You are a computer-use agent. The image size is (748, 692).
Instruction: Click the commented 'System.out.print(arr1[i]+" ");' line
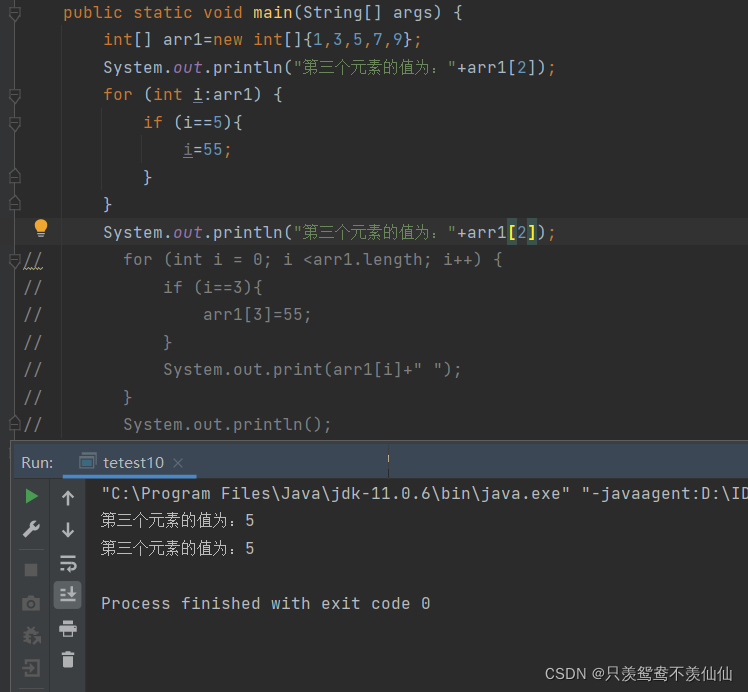tap(312, 370)
